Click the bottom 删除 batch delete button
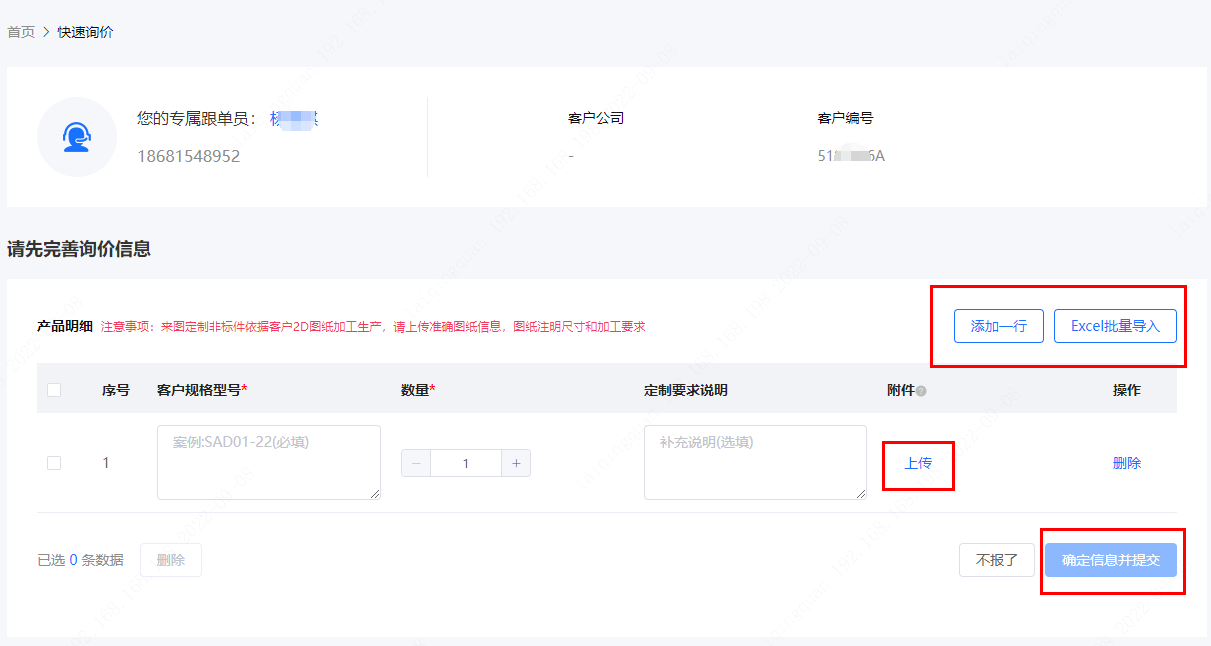Image resolution: width=1211 pixels, height=646 pixels. tap(171, 560)
